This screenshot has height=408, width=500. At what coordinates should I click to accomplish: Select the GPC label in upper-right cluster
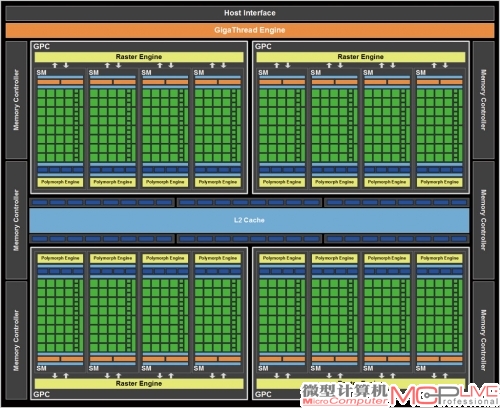[263, 46]
